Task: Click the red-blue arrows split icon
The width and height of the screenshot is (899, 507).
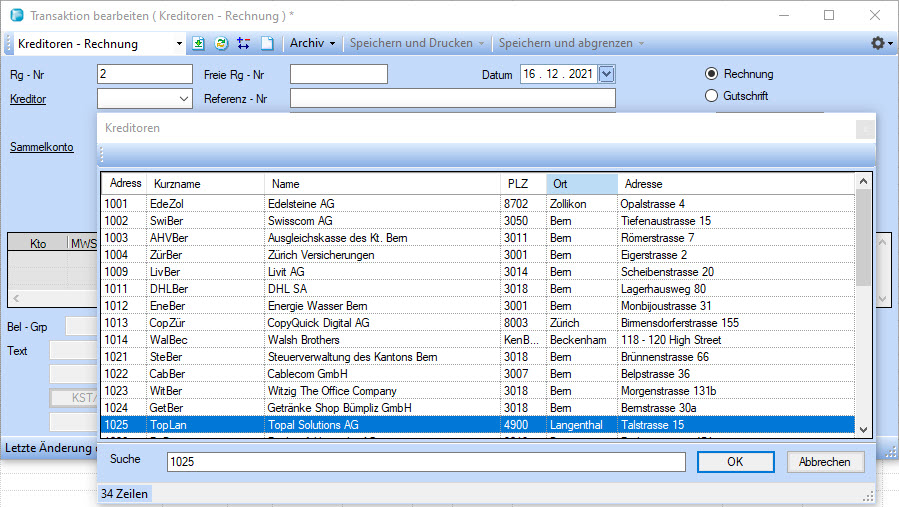Action: point(244,44)
